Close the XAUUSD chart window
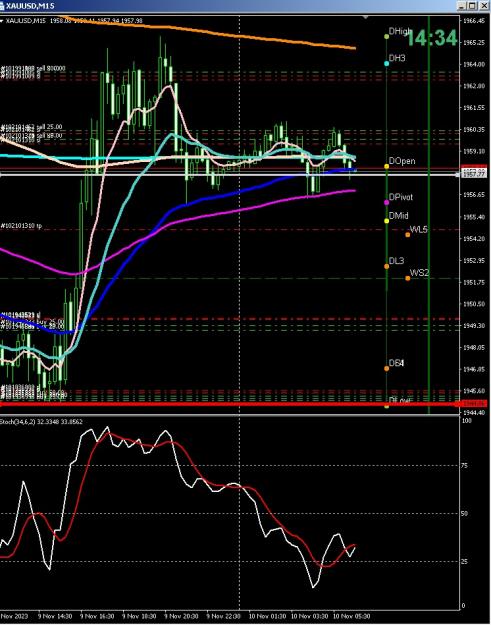This screenshot has height=625, width=491. click(482, 6)
